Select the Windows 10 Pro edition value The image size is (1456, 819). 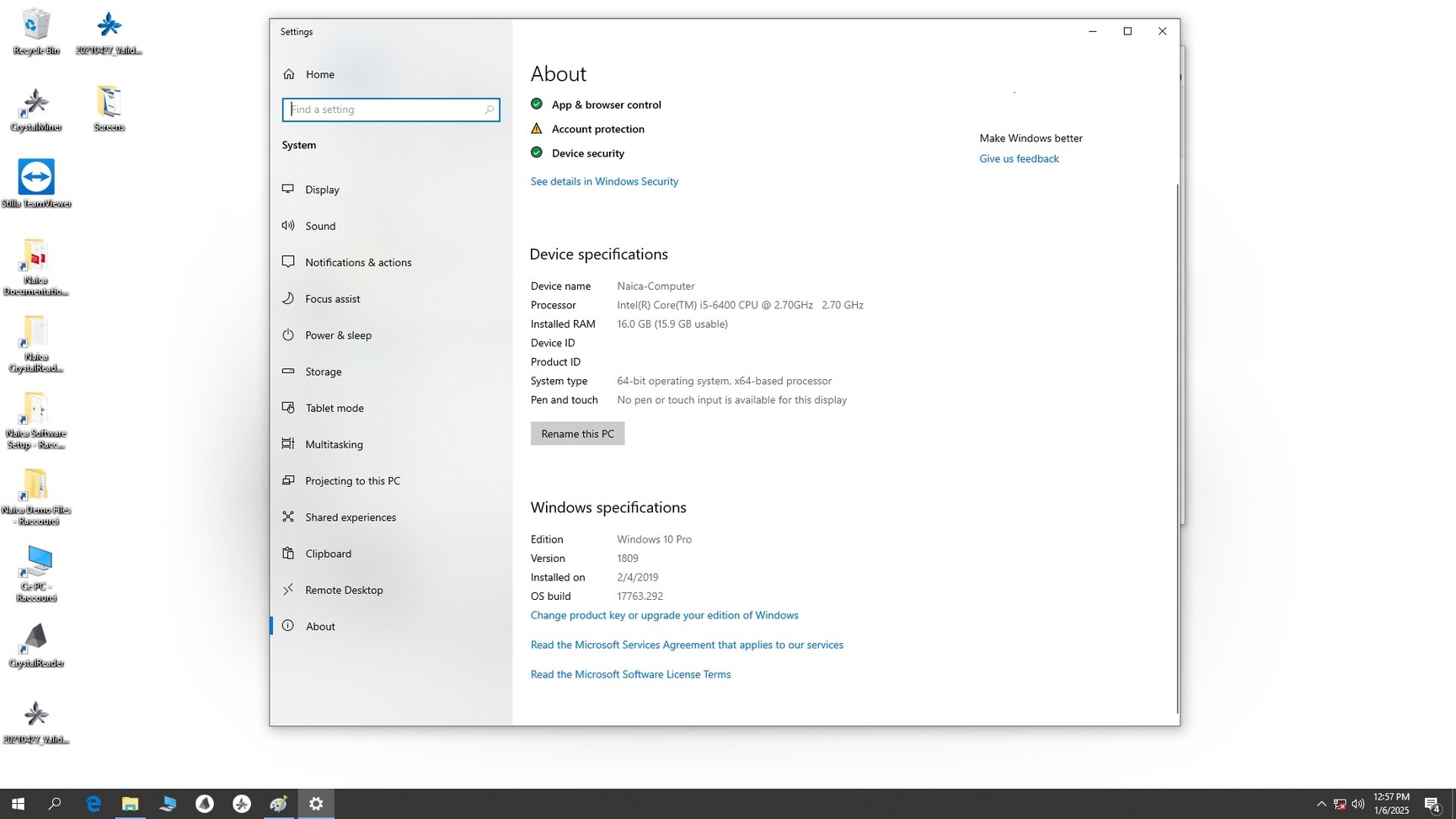654,539
